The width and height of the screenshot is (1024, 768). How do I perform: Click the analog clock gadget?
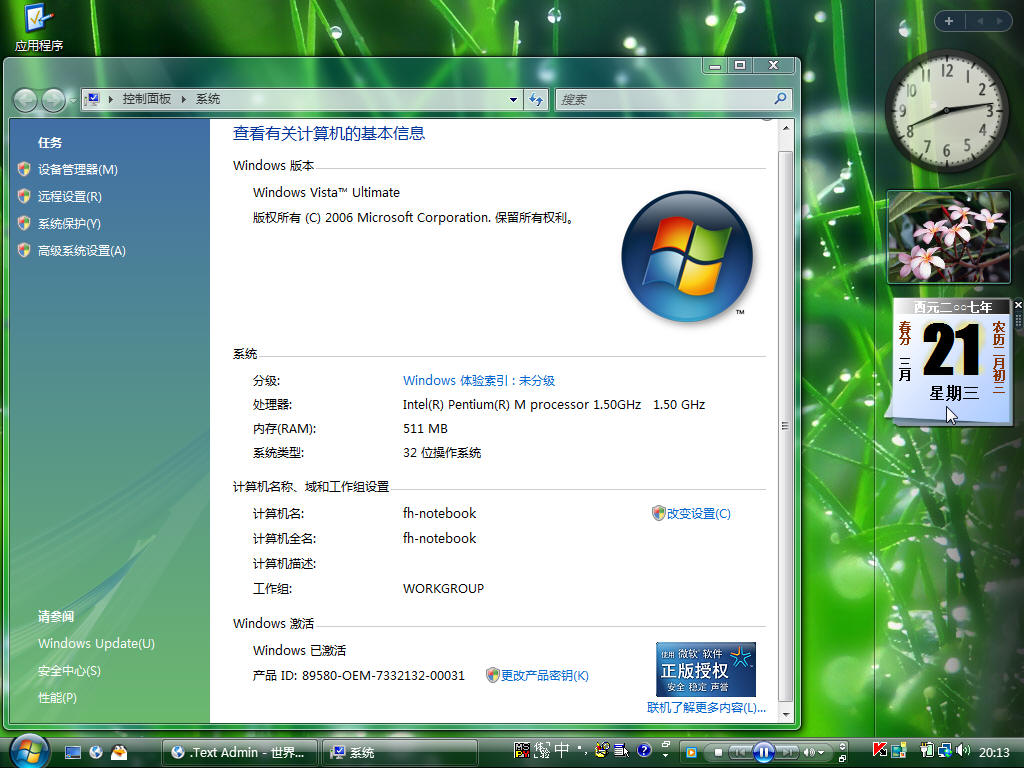coord(946,111)
